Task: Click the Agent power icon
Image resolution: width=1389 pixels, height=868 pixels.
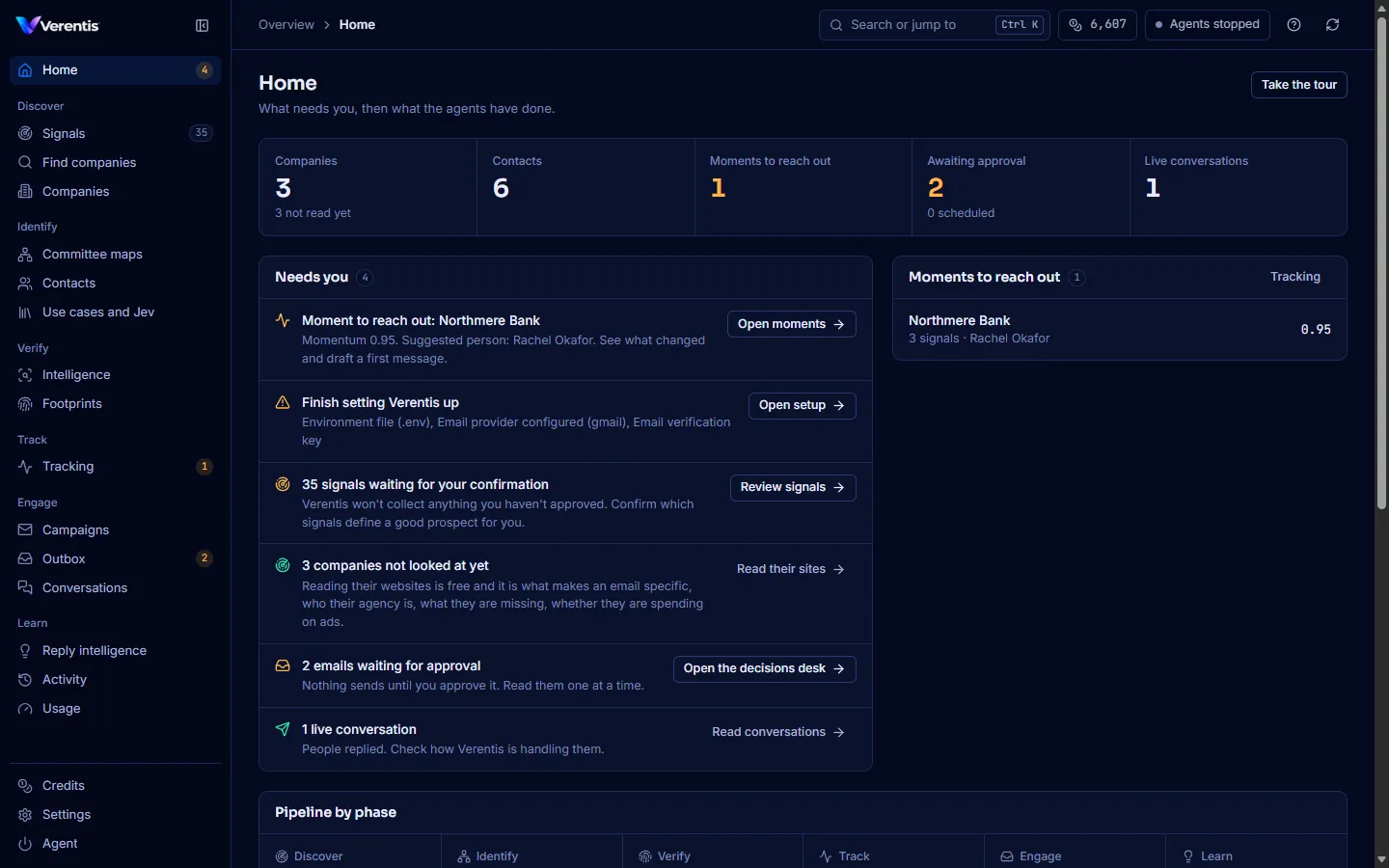Action: [25, 844]
